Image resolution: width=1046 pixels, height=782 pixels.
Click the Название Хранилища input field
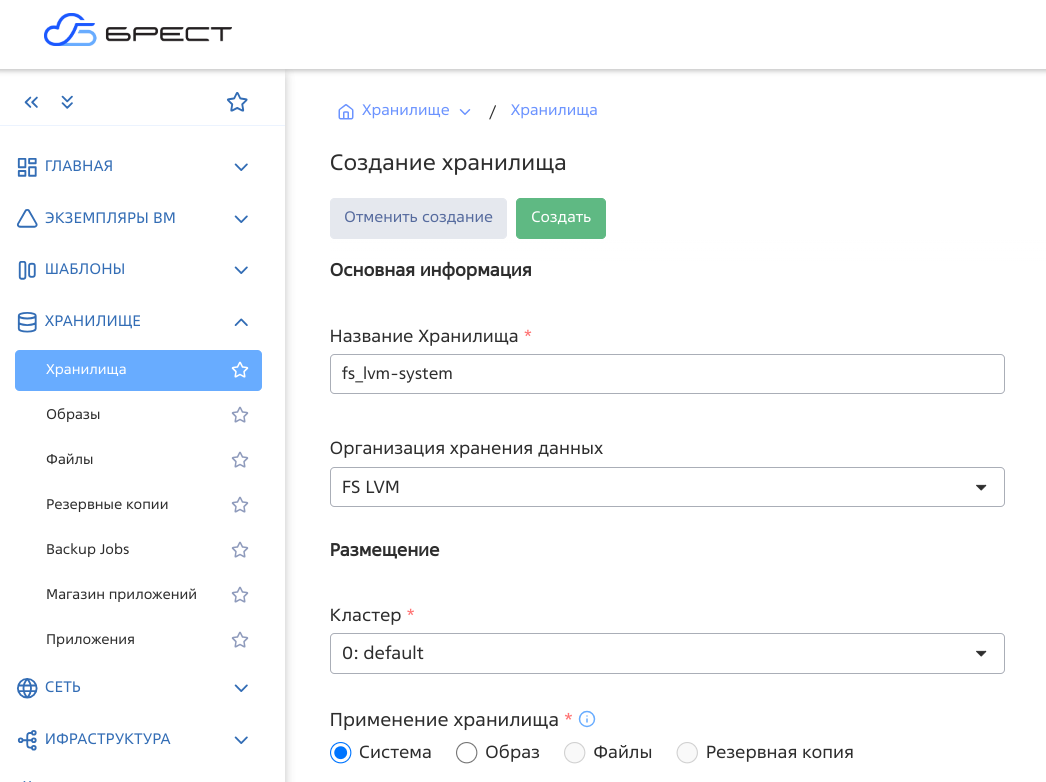(667, 373)
